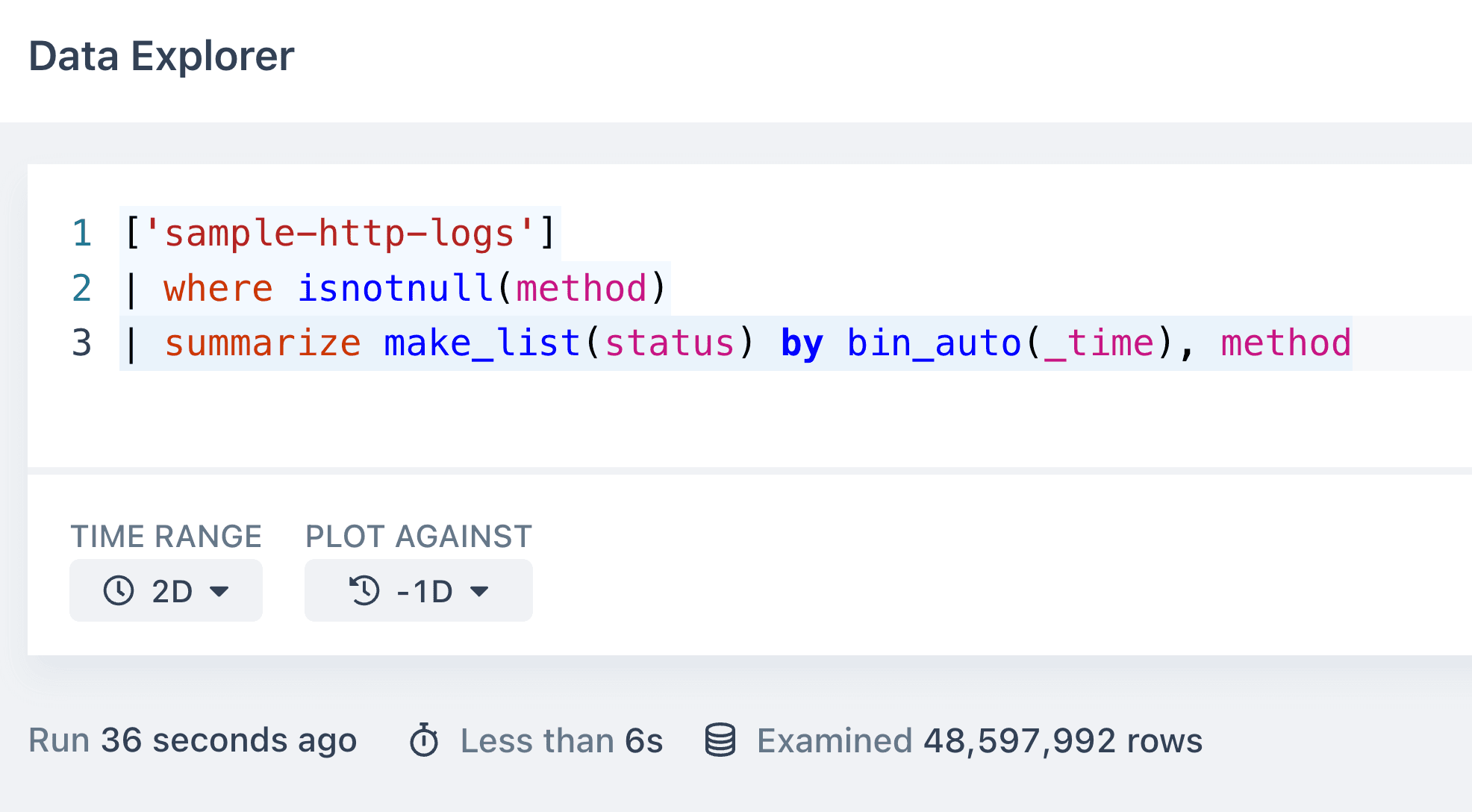Click make_list in the query editor
Image resolution: width=1472 pixels, height=812 pixels.
coord(481,343)
